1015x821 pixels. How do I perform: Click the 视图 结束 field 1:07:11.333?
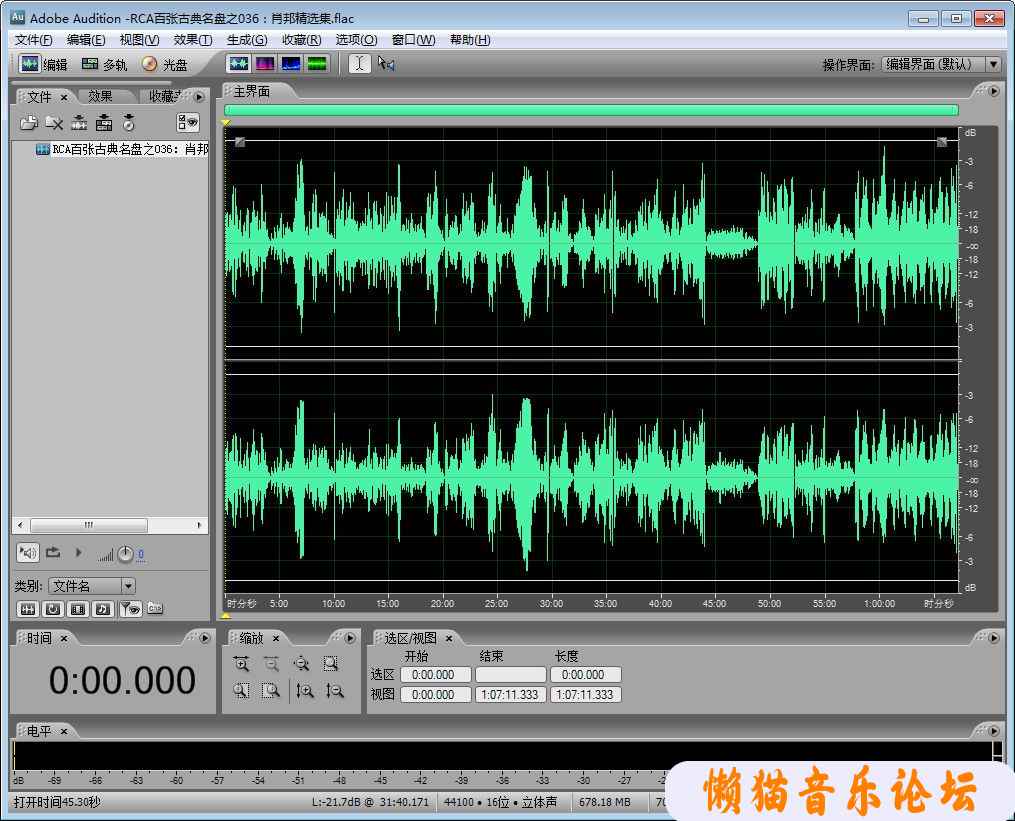tap(510, 695)
